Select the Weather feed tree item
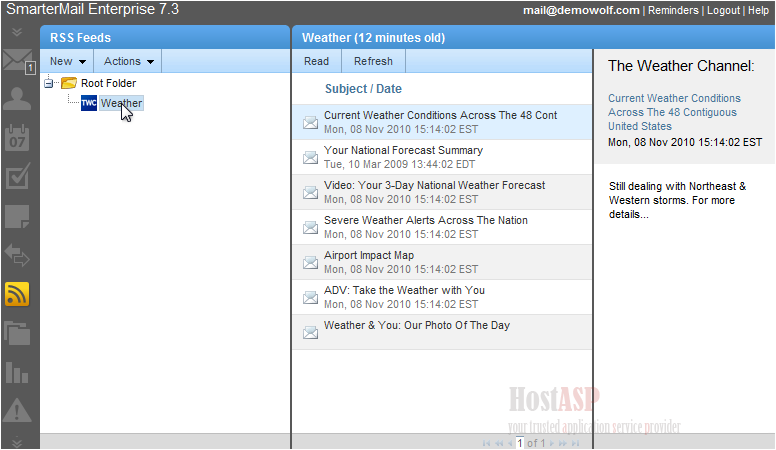Viewport: 776px width, 450px height. pos(121,103)
